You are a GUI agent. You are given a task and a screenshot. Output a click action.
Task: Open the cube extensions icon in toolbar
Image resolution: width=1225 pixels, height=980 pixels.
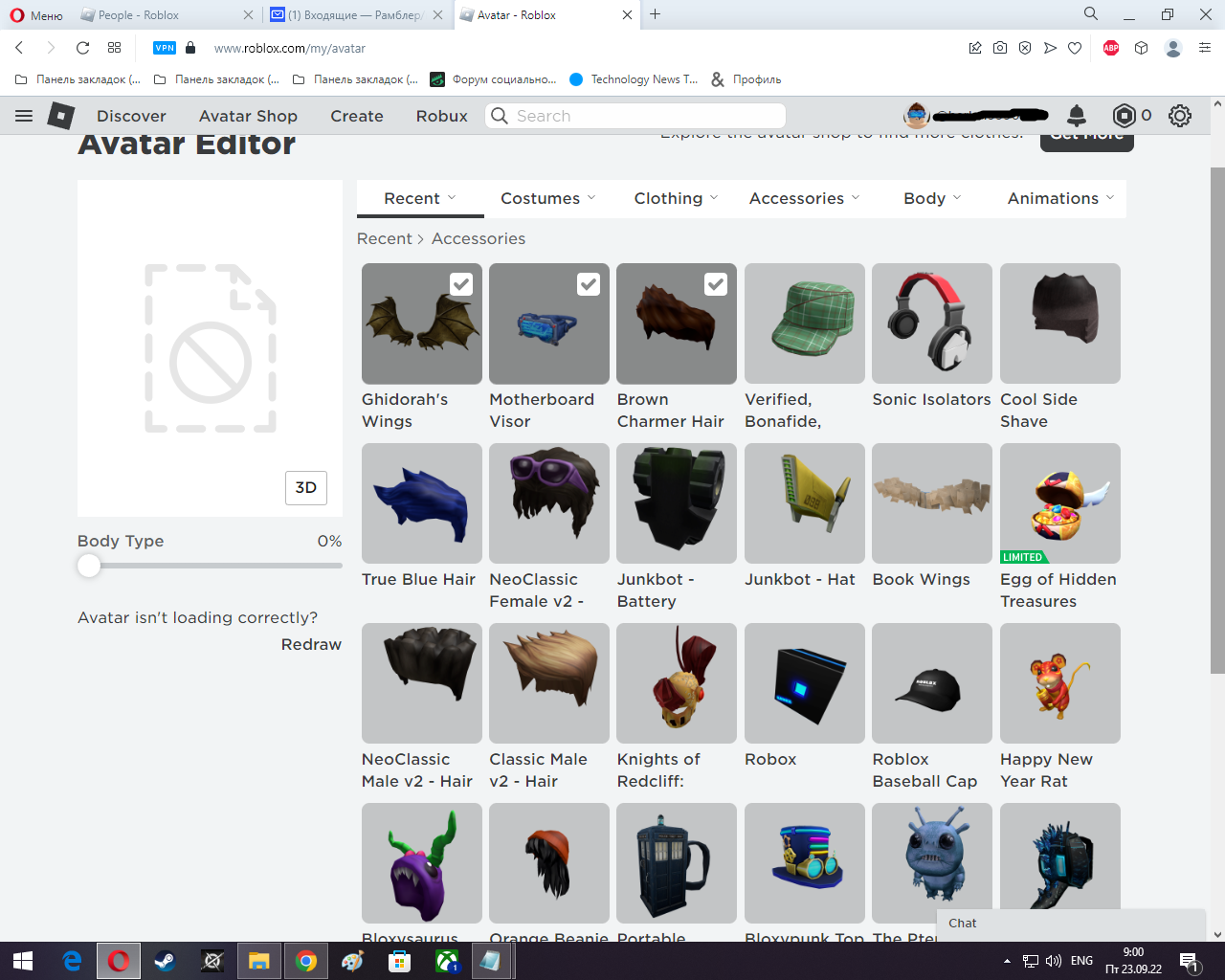click(1141, 48)
